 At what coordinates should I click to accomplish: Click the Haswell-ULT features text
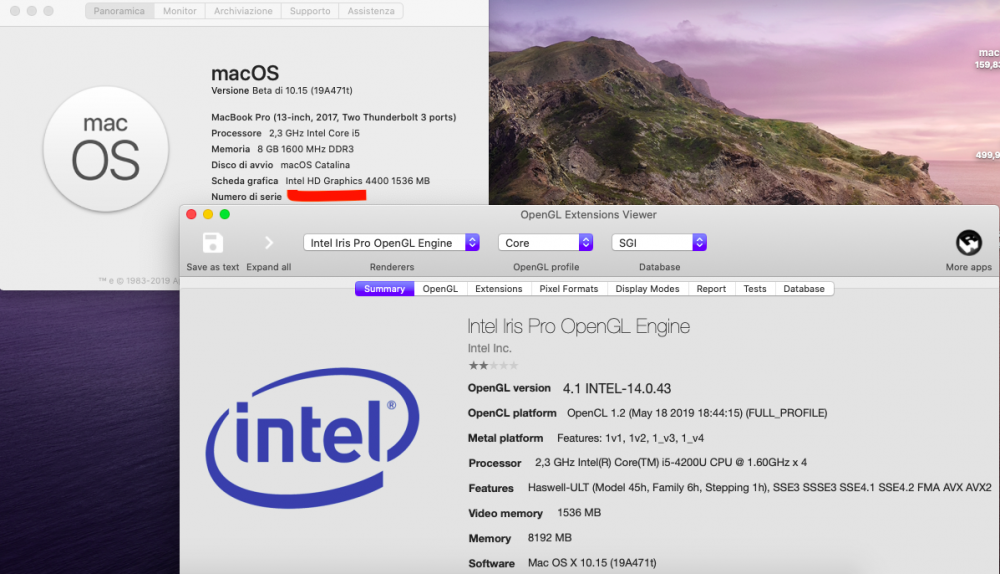760,487
